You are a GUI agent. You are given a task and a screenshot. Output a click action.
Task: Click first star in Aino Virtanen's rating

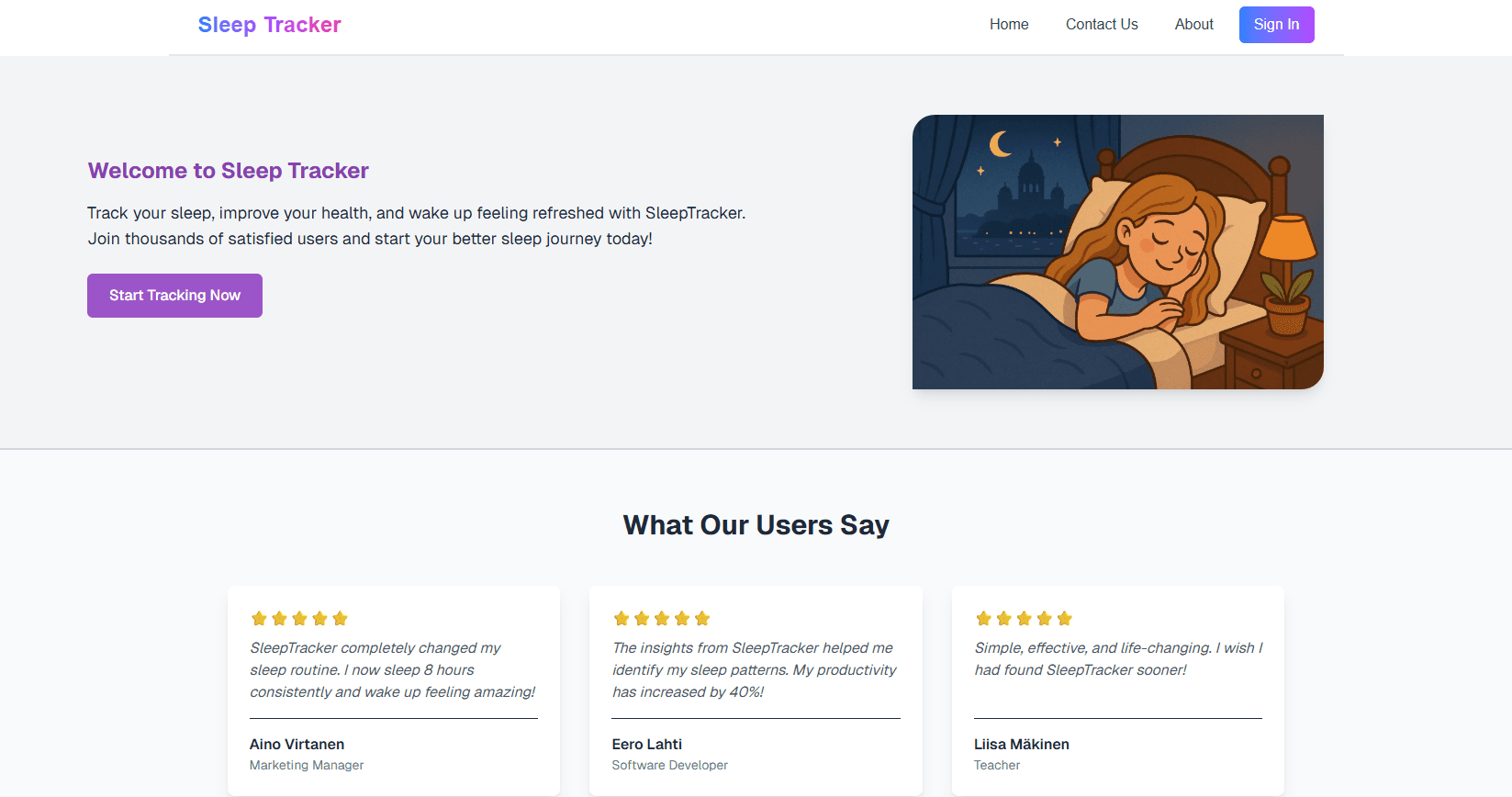pos(259,619)
